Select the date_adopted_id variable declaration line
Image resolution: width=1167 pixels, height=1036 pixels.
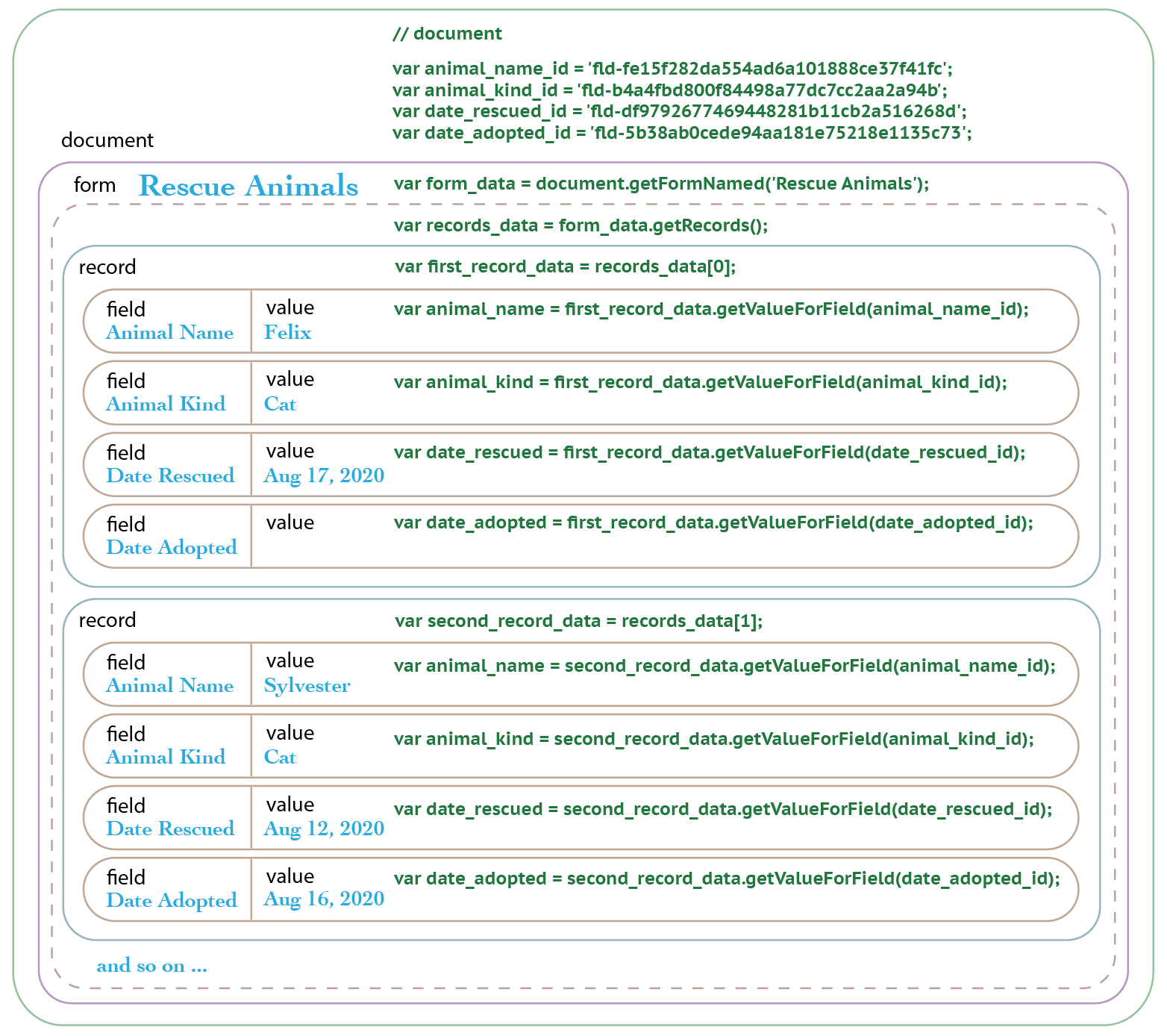(x=681, y=133)
